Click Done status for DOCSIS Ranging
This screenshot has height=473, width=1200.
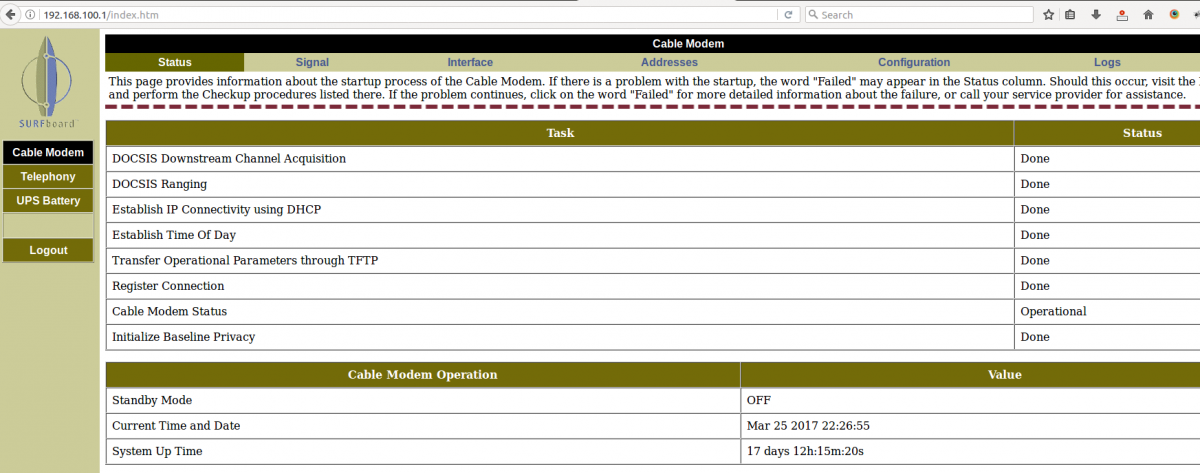pos(1035,184)
